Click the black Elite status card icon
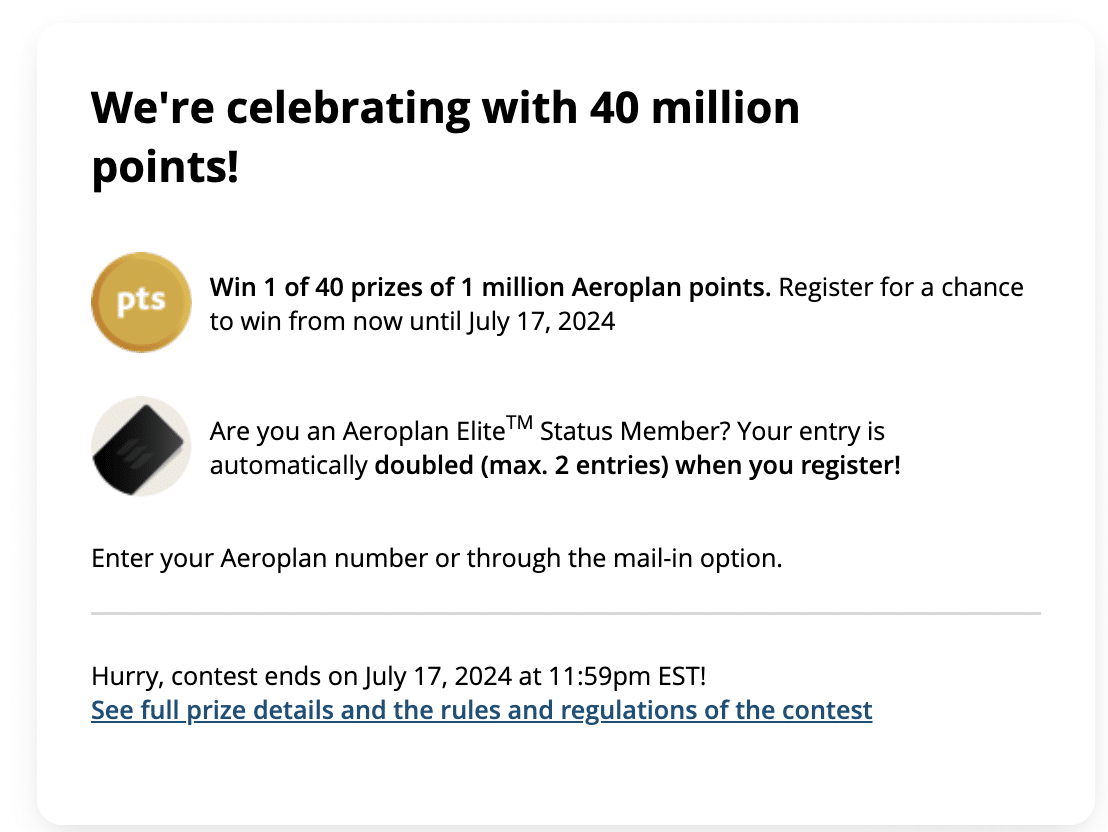Screen dimensions: 1108x832 (x=141, y=446)
